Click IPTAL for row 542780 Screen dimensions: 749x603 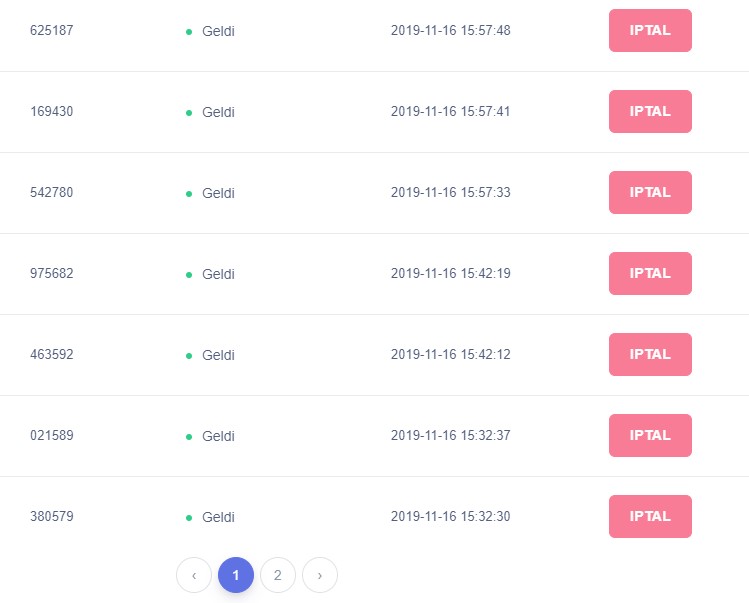click(650, 193)
